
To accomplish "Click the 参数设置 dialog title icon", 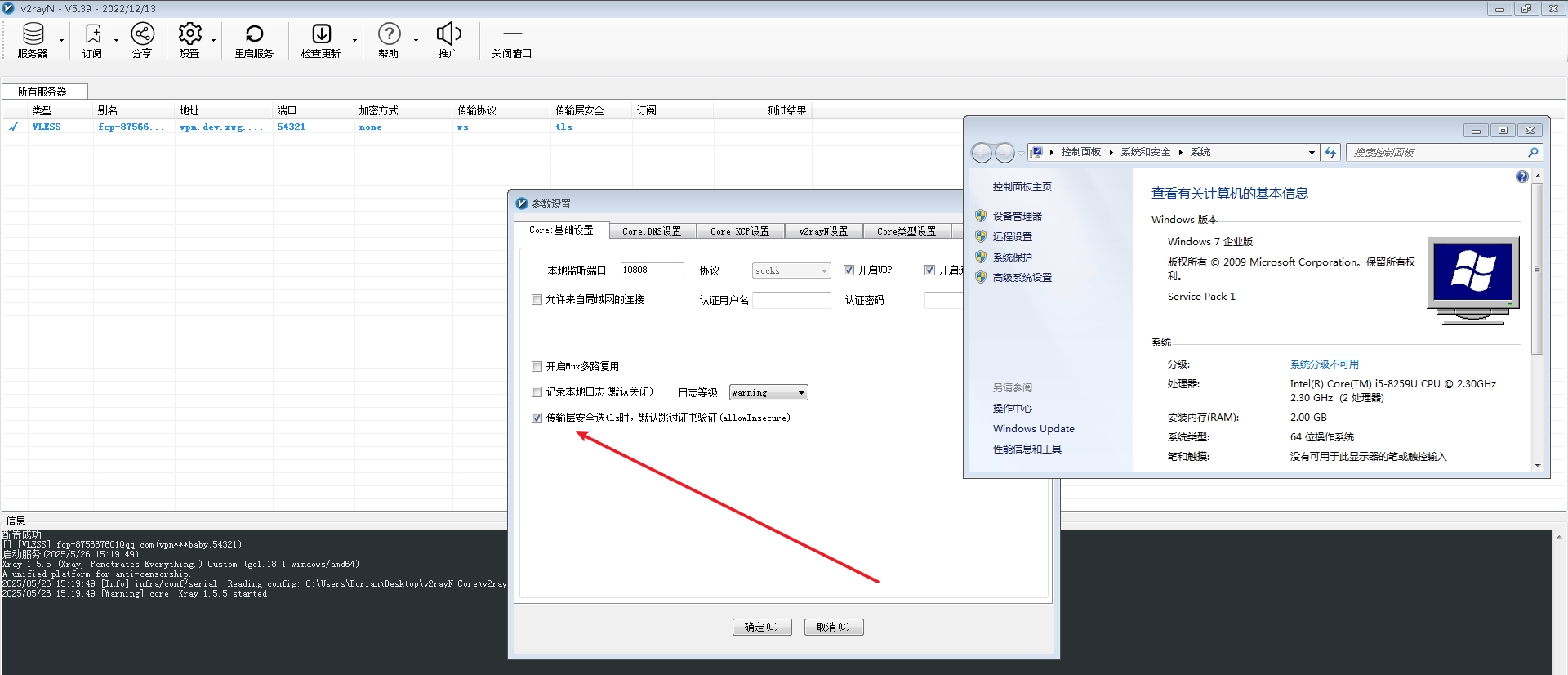I will [x=521, y=203].
